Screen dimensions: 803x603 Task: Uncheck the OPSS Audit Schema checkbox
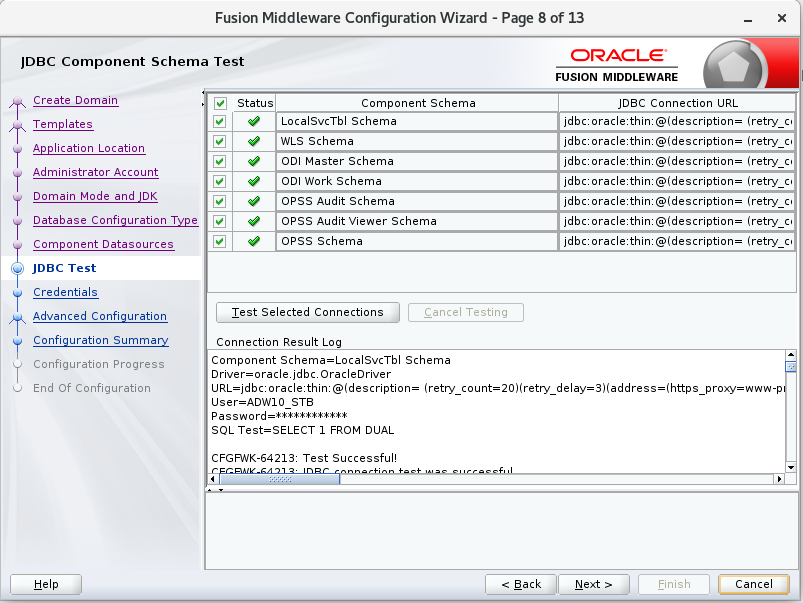220,201
